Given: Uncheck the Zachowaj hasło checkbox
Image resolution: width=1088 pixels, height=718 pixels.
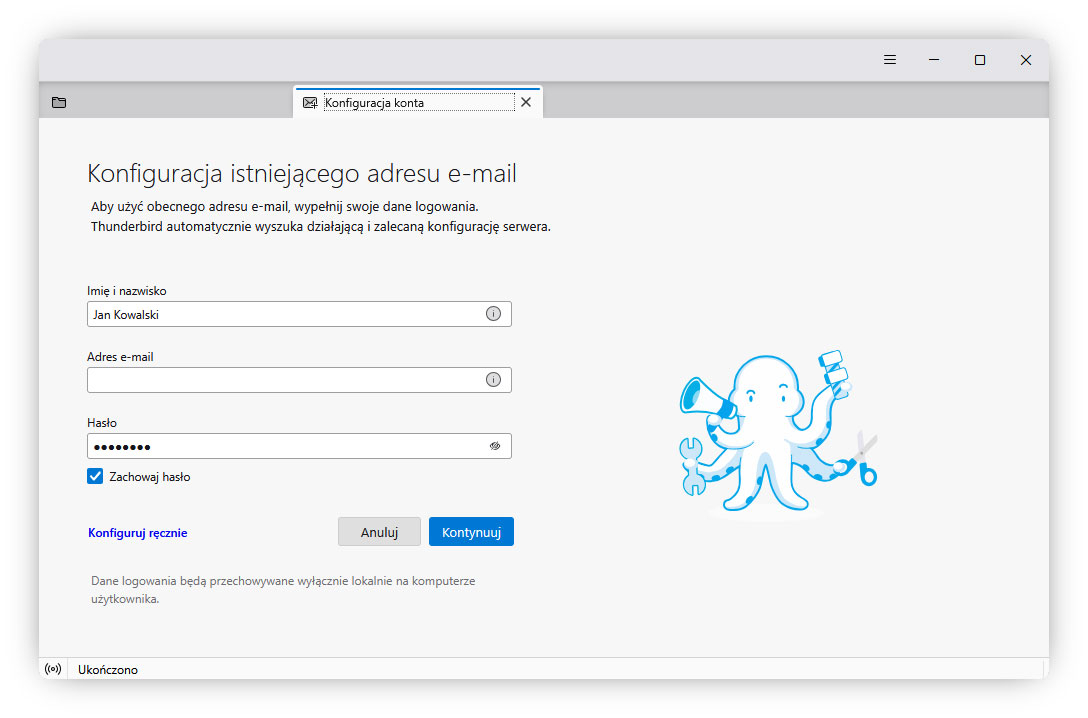Looking at the screenshot, I should click(x=94, y=476).
